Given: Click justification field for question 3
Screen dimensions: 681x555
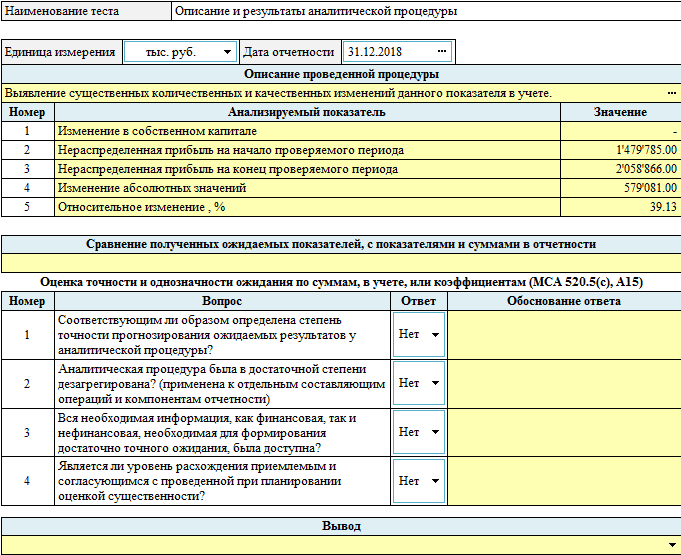Looking at the screenshot, I should (x=564, y=432).
